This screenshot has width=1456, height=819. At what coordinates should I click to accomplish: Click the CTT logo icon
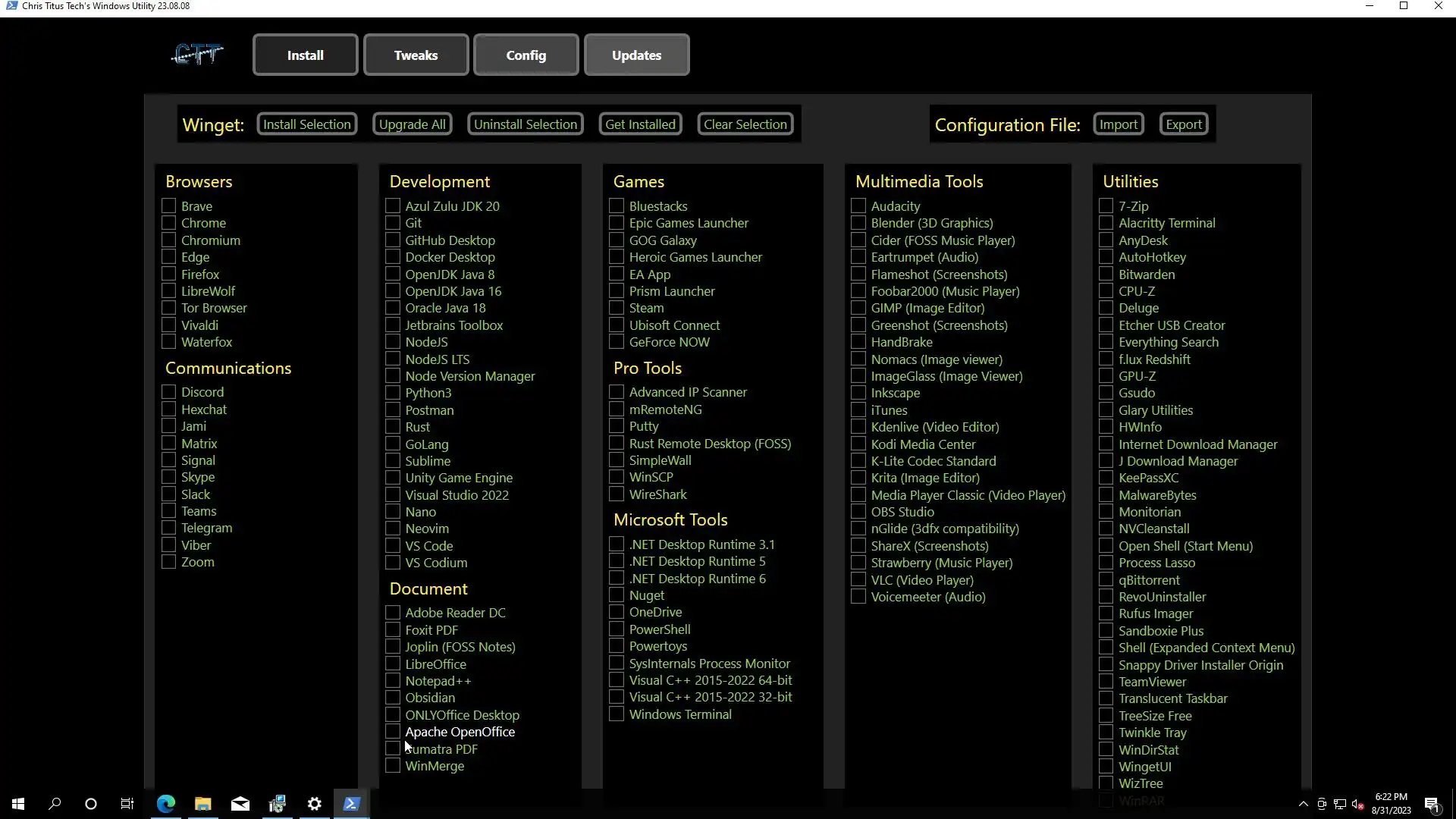coord(196,55)
